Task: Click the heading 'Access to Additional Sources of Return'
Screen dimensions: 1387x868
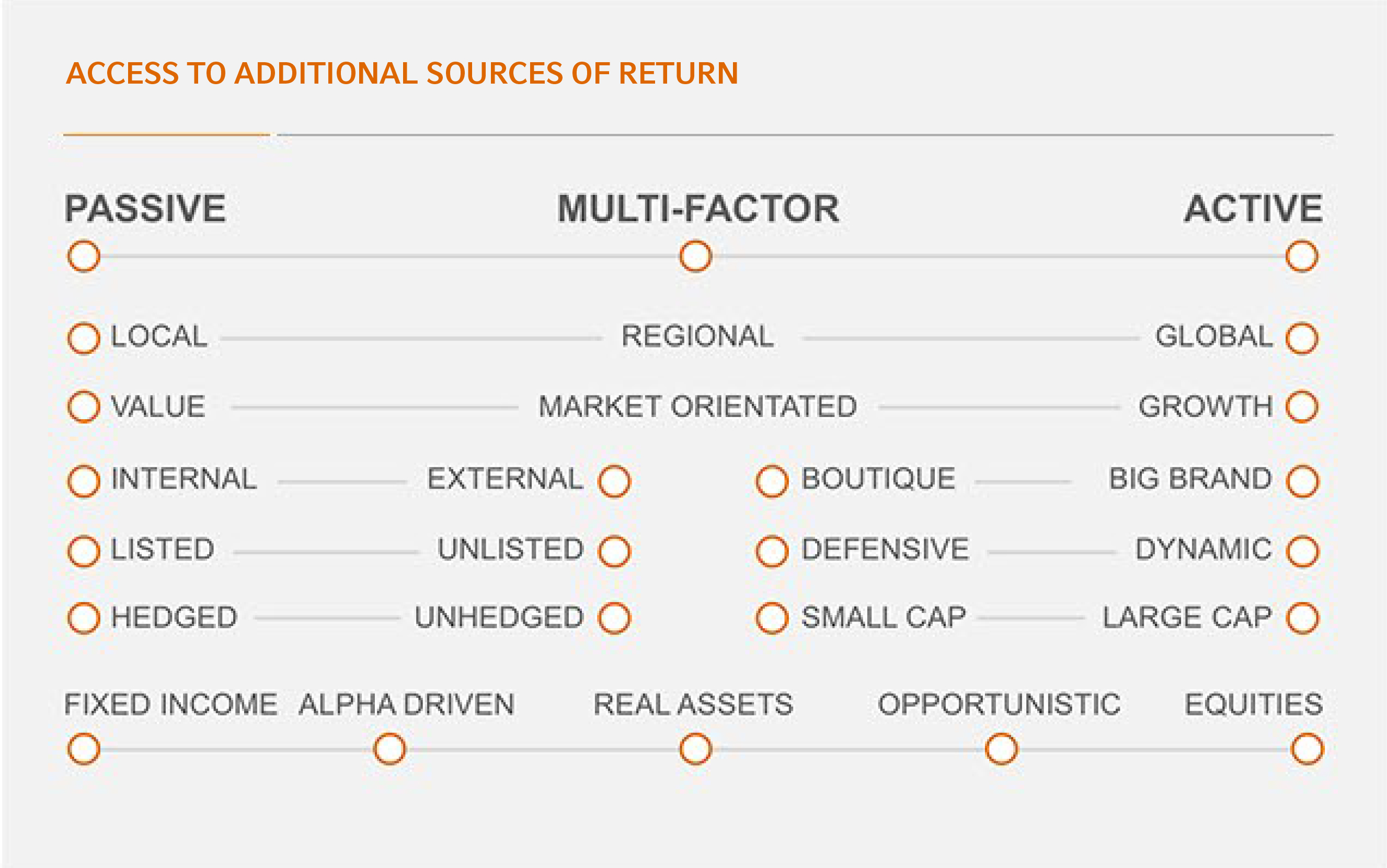Action: point(402,74)
